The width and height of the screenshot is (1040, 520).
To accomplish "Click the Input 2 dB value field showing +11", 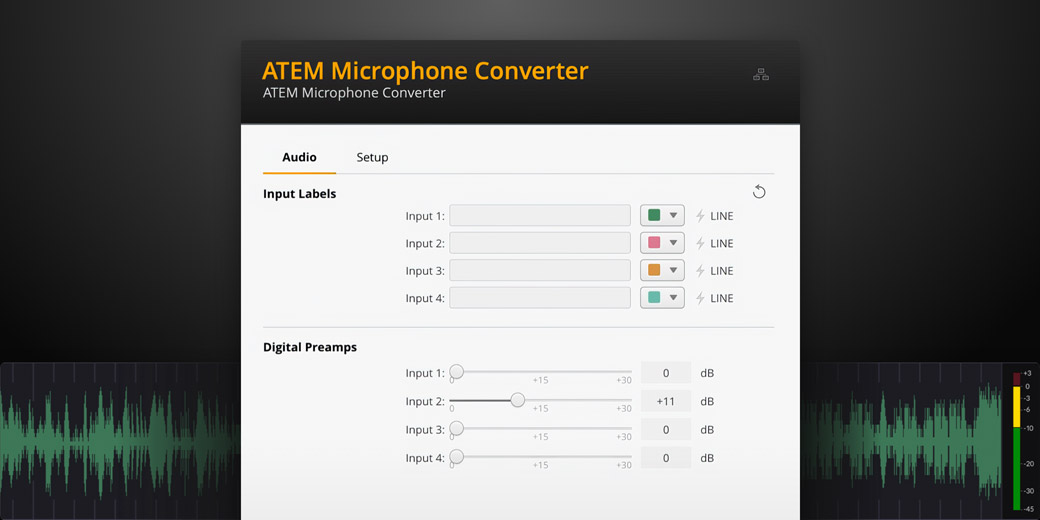I will tap(666, 401).
